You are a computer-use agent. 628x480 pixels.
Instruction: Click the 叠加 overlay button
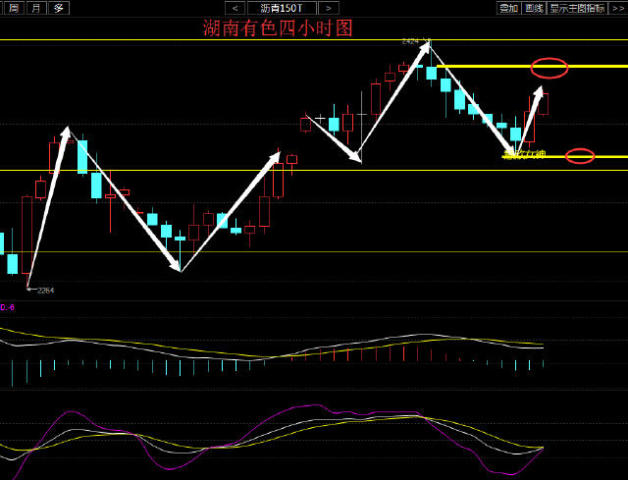[509, 8]
